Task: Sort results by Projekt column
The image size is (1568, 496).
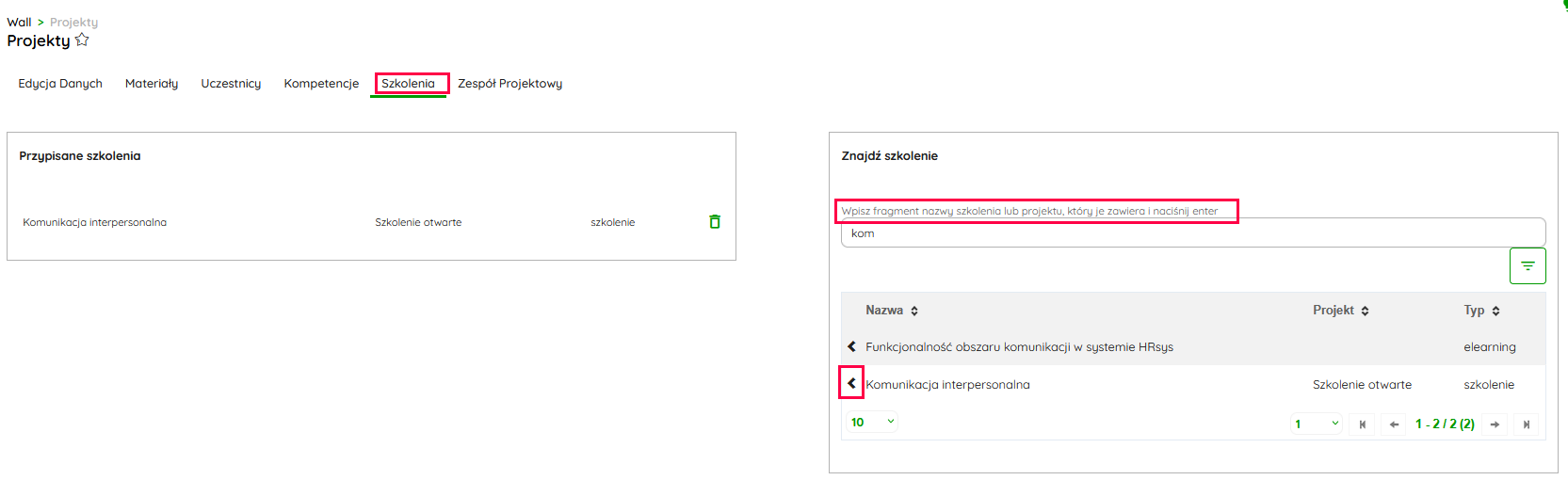Action: [x=1340, y=311]
